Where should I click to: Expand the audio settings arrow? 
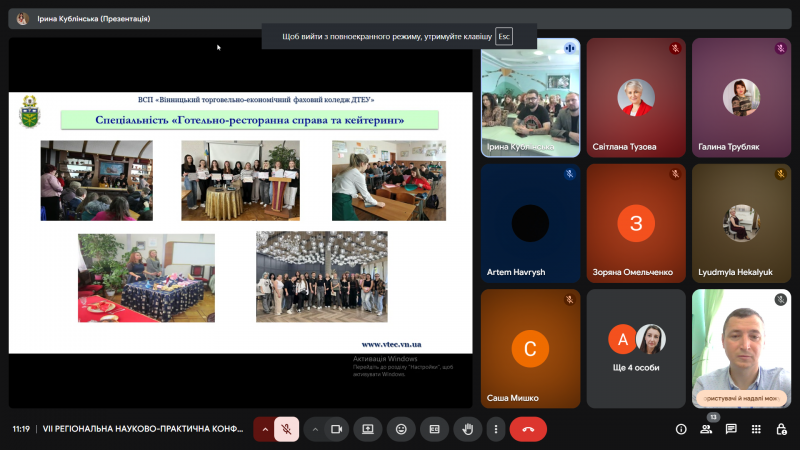[265, 429]
